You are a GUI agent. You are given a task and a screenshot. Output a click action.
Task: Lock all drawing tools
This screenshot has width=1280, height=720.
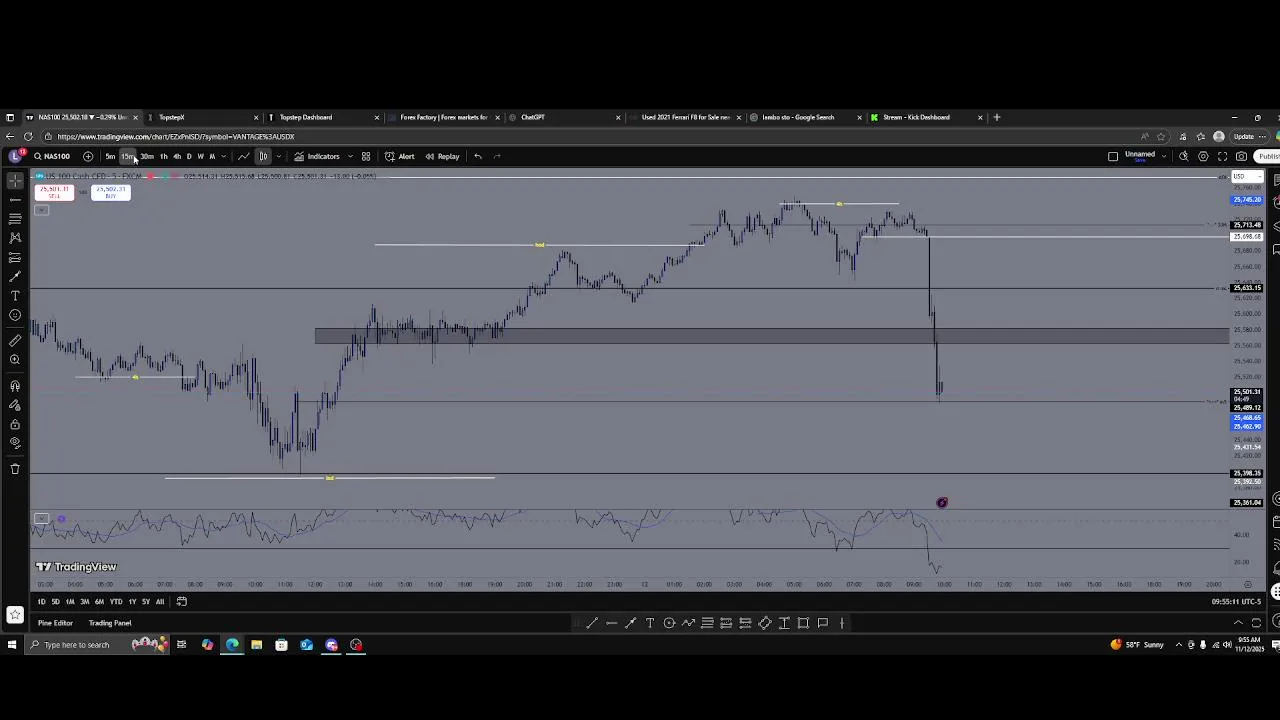[x=15, y=424]
